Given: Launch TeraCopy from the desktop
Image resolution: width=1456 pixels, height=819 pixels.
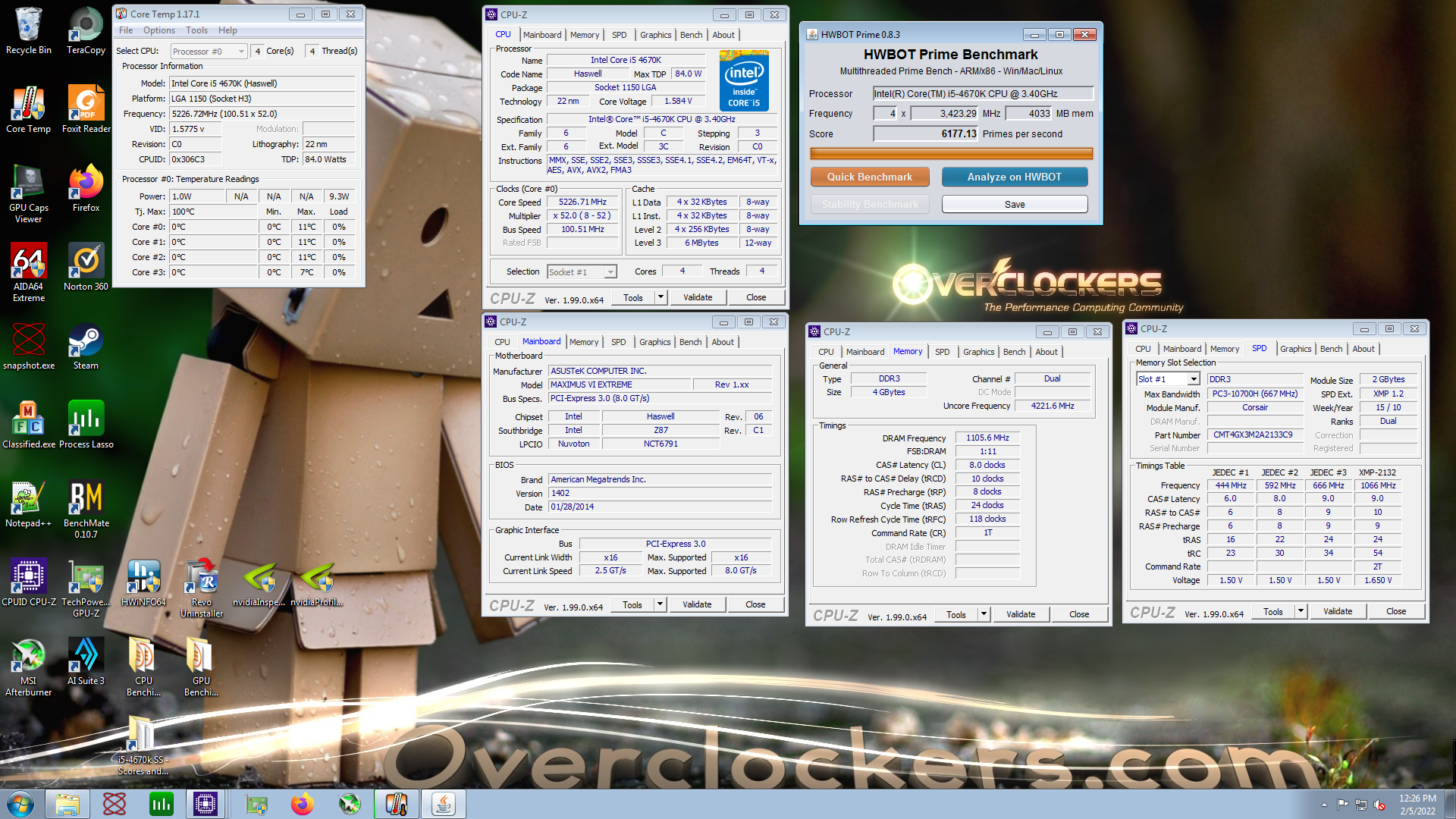Looking at the screenshot, I should pyautogui.click(x=86, y=30).
